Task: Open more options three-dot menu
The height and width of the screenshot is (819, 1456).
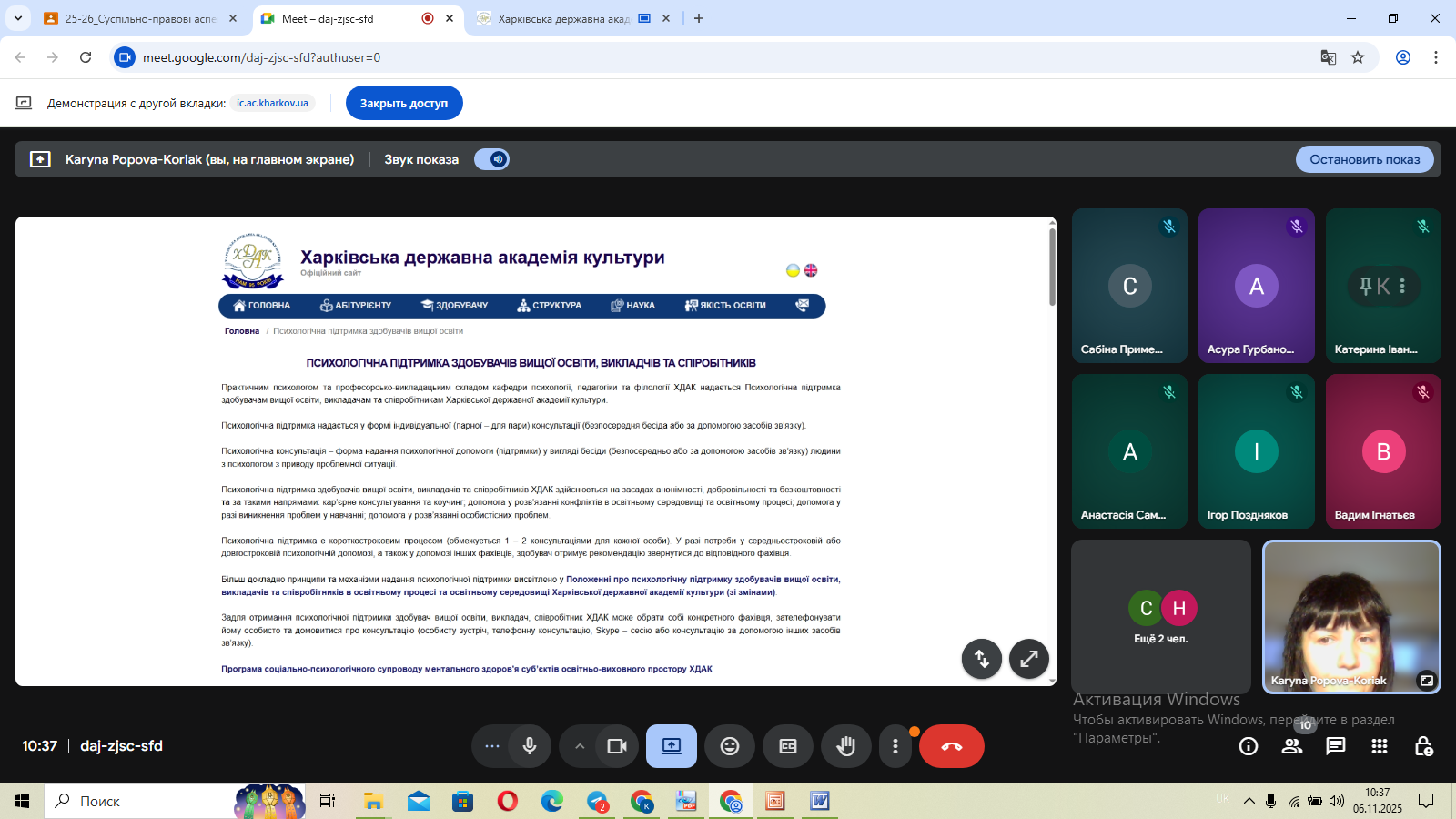Action: 895,746
